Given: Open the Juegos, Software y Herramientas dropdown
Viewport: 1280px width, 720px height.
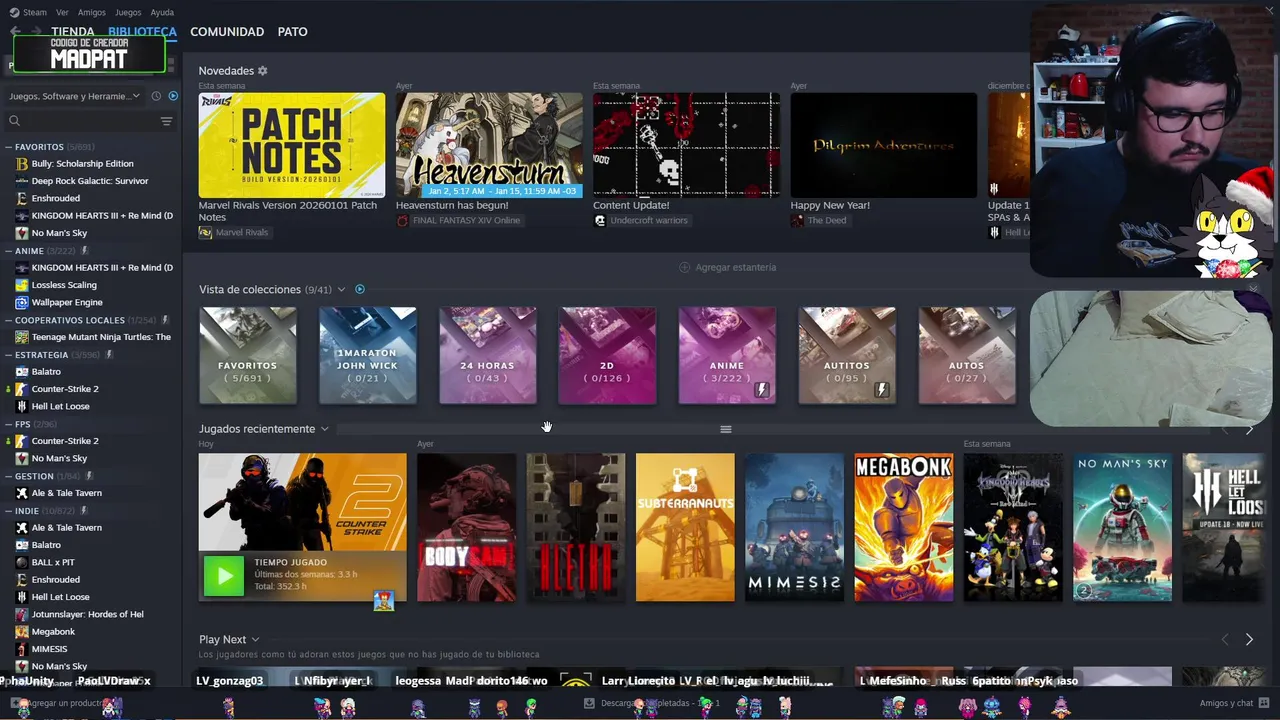Looking at the screenshot, I should pyautogui.click(x=75, y=96).
